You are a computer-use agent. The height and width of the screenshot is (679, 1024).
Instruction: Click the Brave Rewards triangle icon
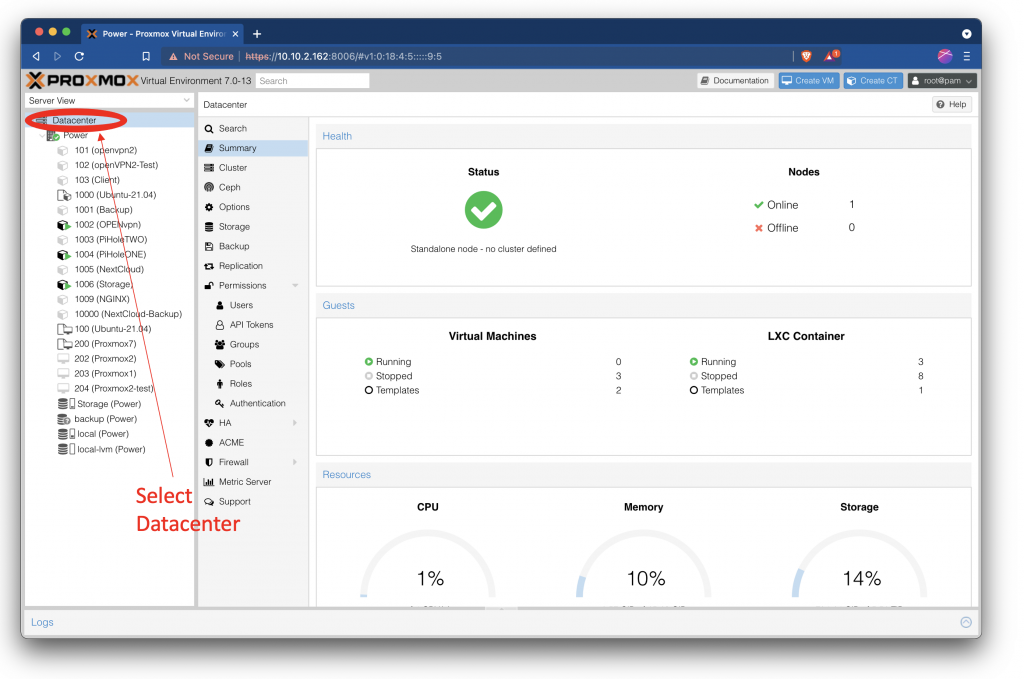coord(831,55)
